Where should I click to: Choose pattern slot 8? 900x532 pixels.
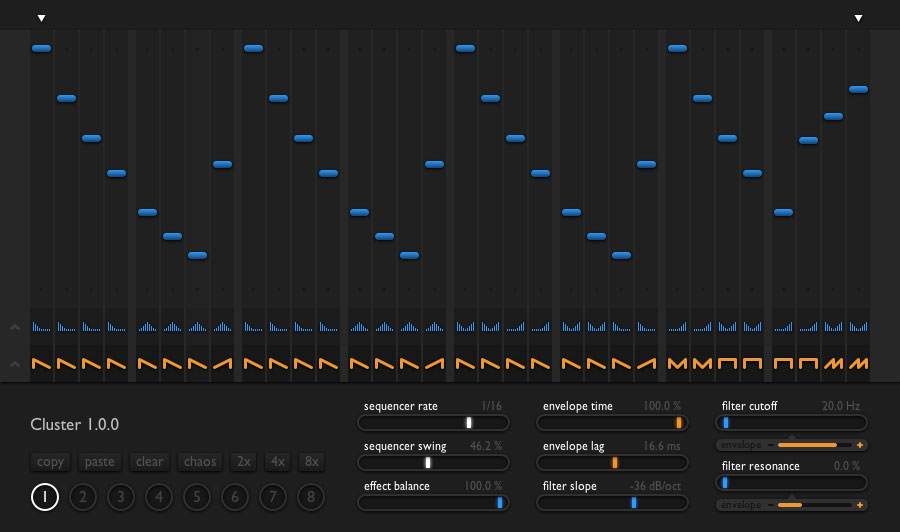(x=311, y=496)
